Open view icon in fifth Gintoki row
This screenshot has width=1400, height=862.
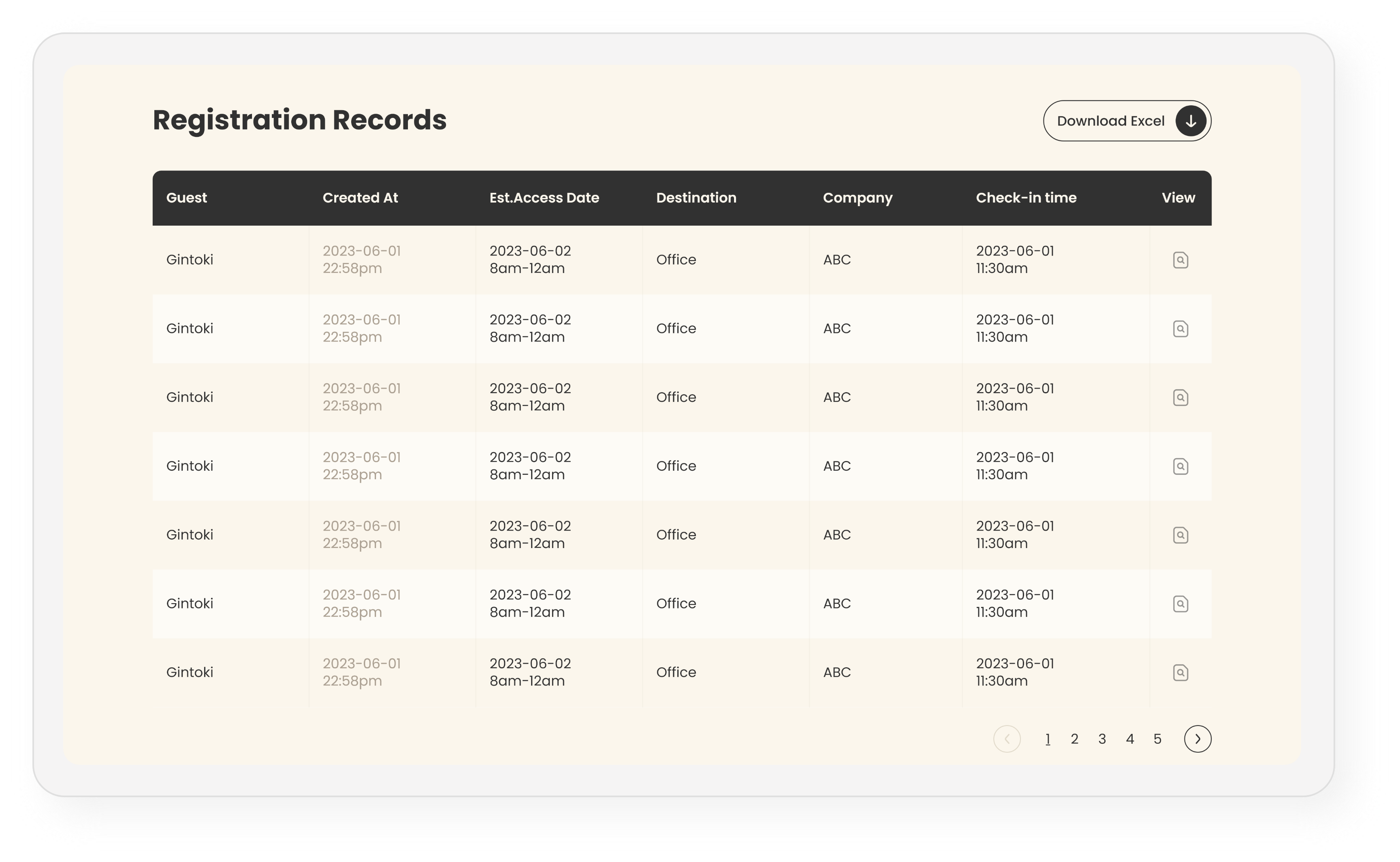tap(1180, 535)
